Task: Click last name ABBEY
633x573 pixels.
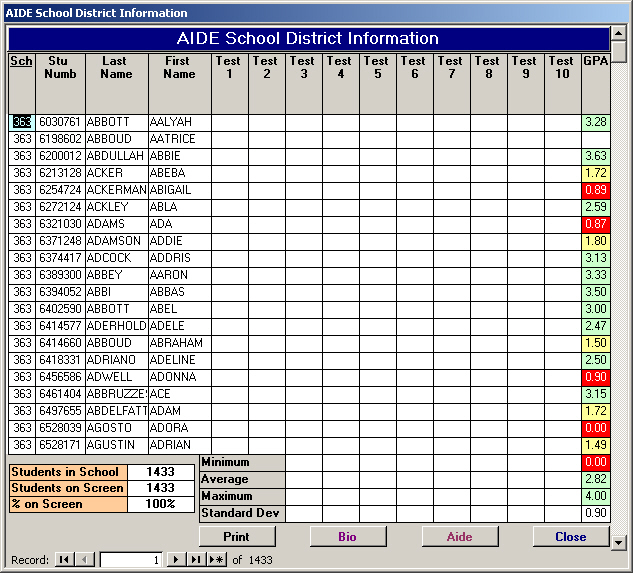Action: coord(117,275)
